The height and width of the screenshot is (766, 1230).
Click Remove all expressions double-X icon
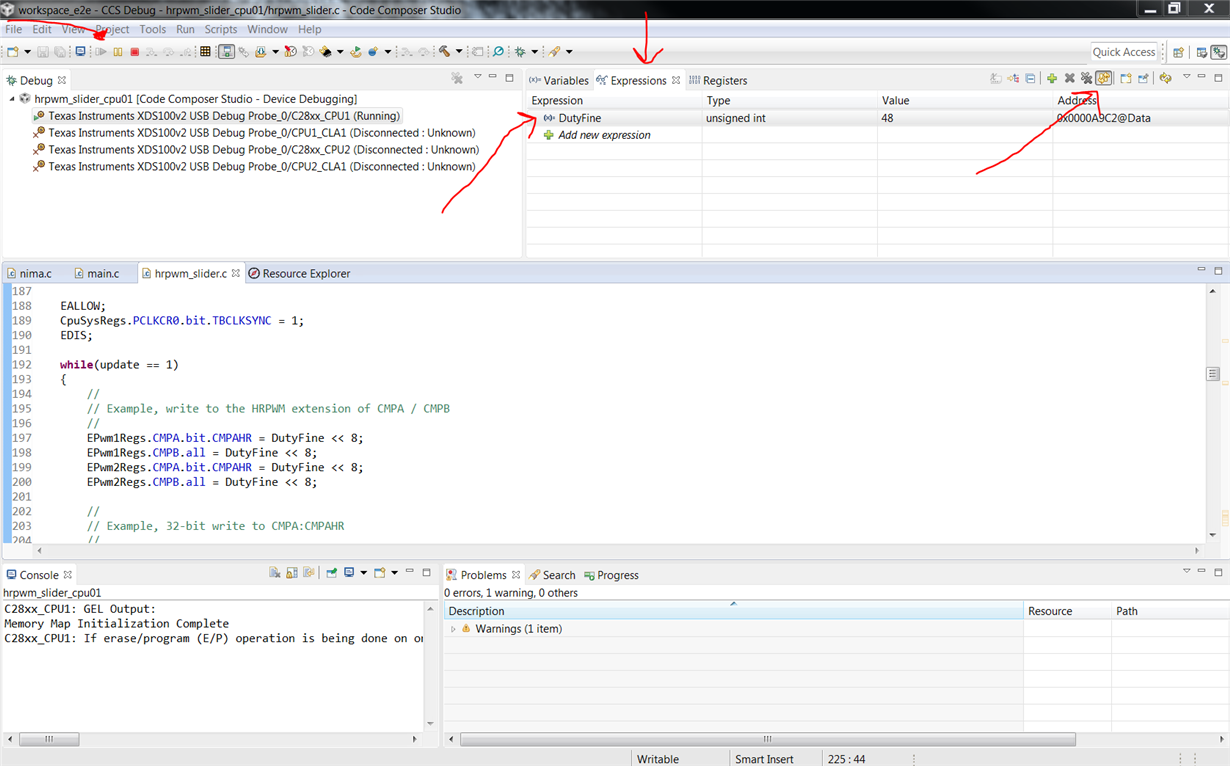[1086, 78]
